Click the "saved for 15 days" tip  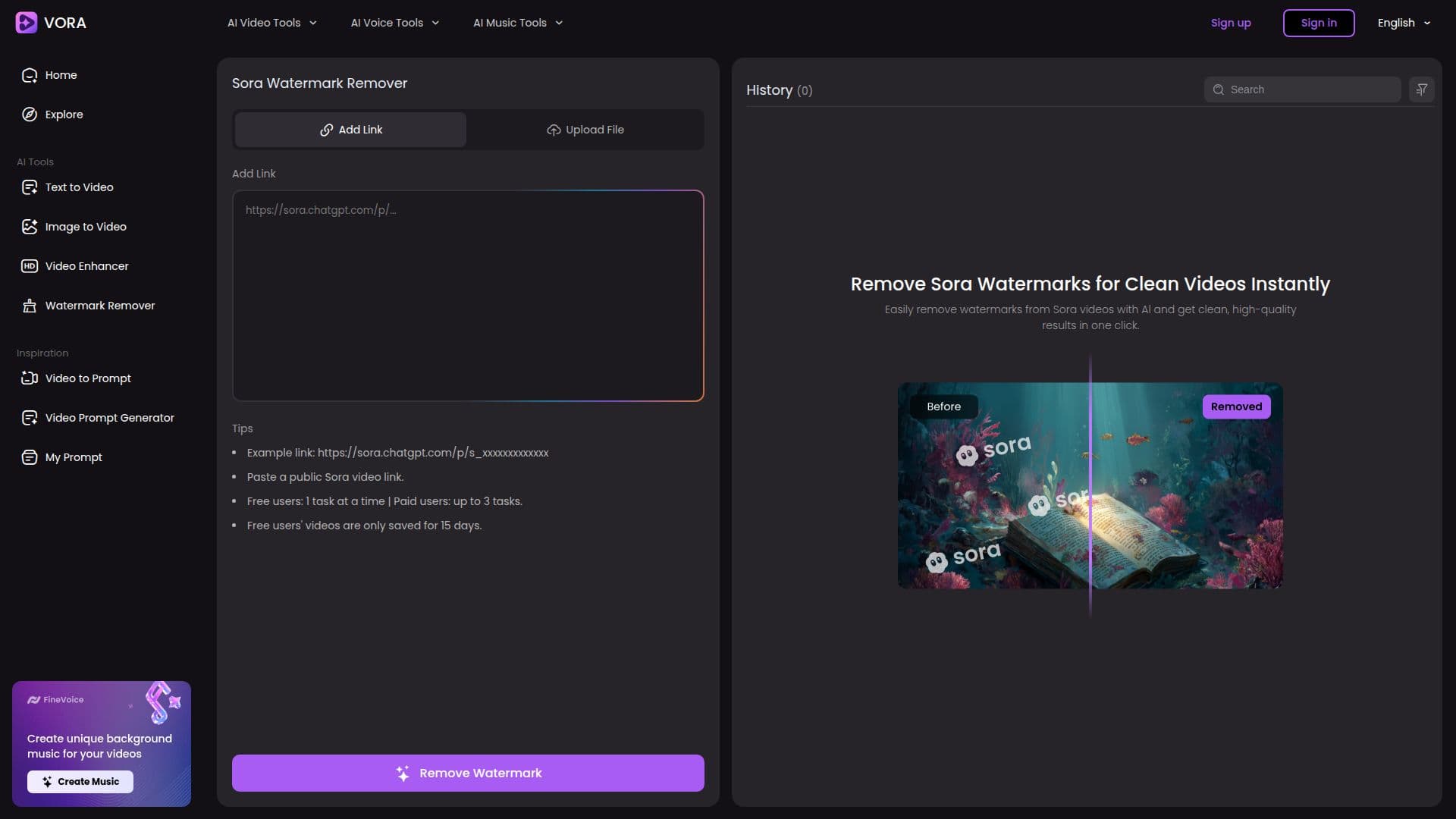(364, 526)
